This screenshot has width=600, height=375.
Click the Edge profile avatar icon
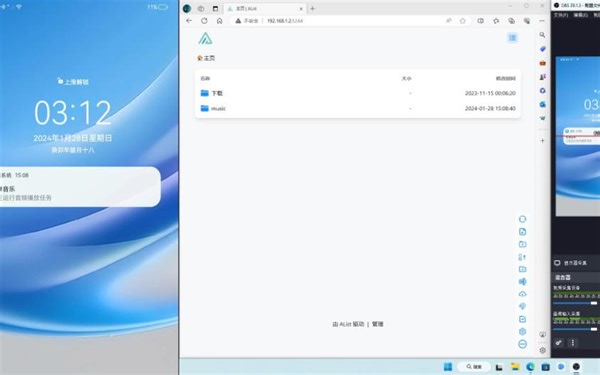click(x=187, y=8)
